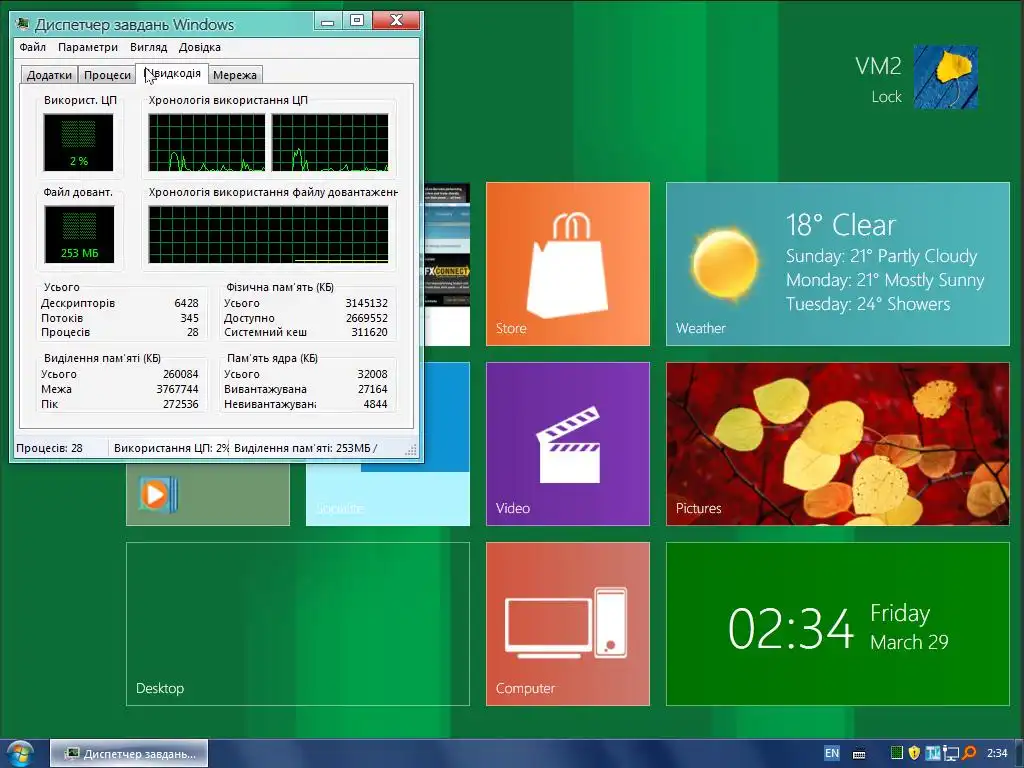Screen dimensions: 1024x768
Task: Click the first CPU history graph
Action: pyautogui.click(x=207, y=142)
